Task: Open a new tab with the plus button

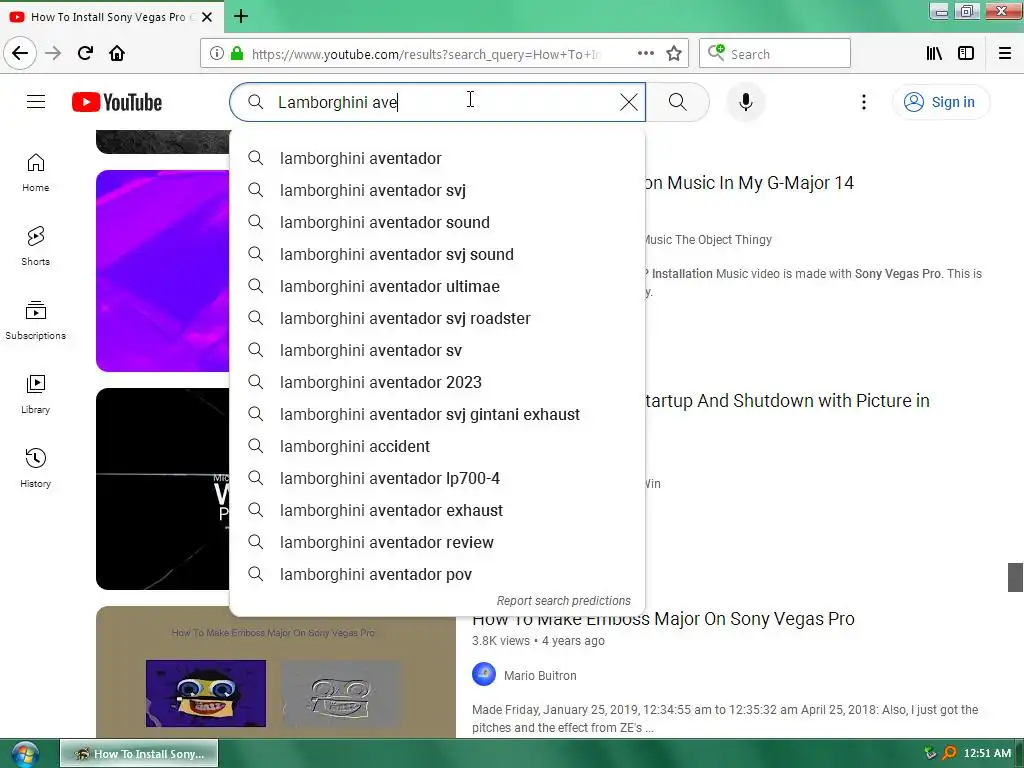Action: [241, 16]
